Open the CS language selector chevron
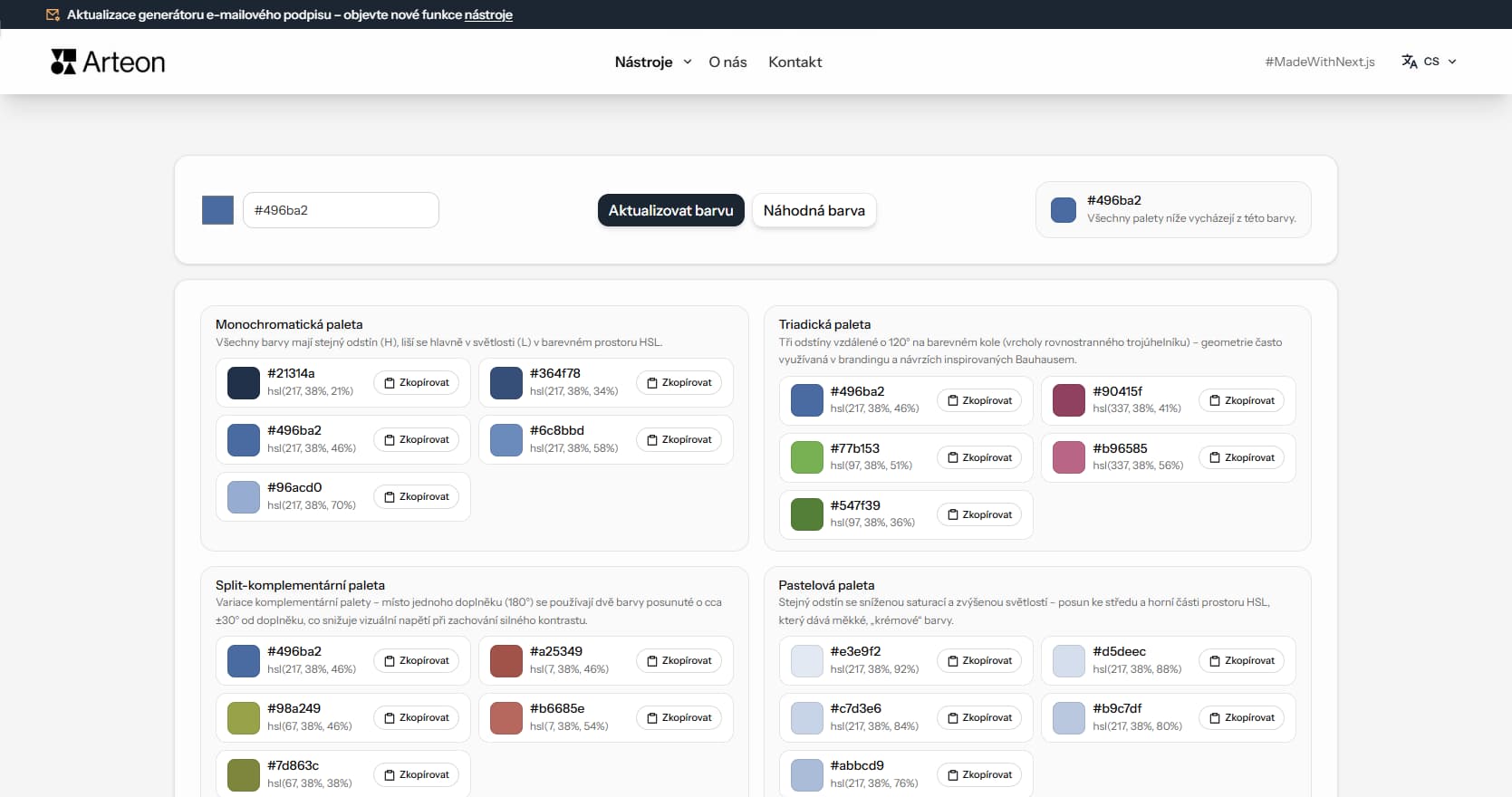The width and height of the screenshot is (1512, 797). tap(1452, 62)
